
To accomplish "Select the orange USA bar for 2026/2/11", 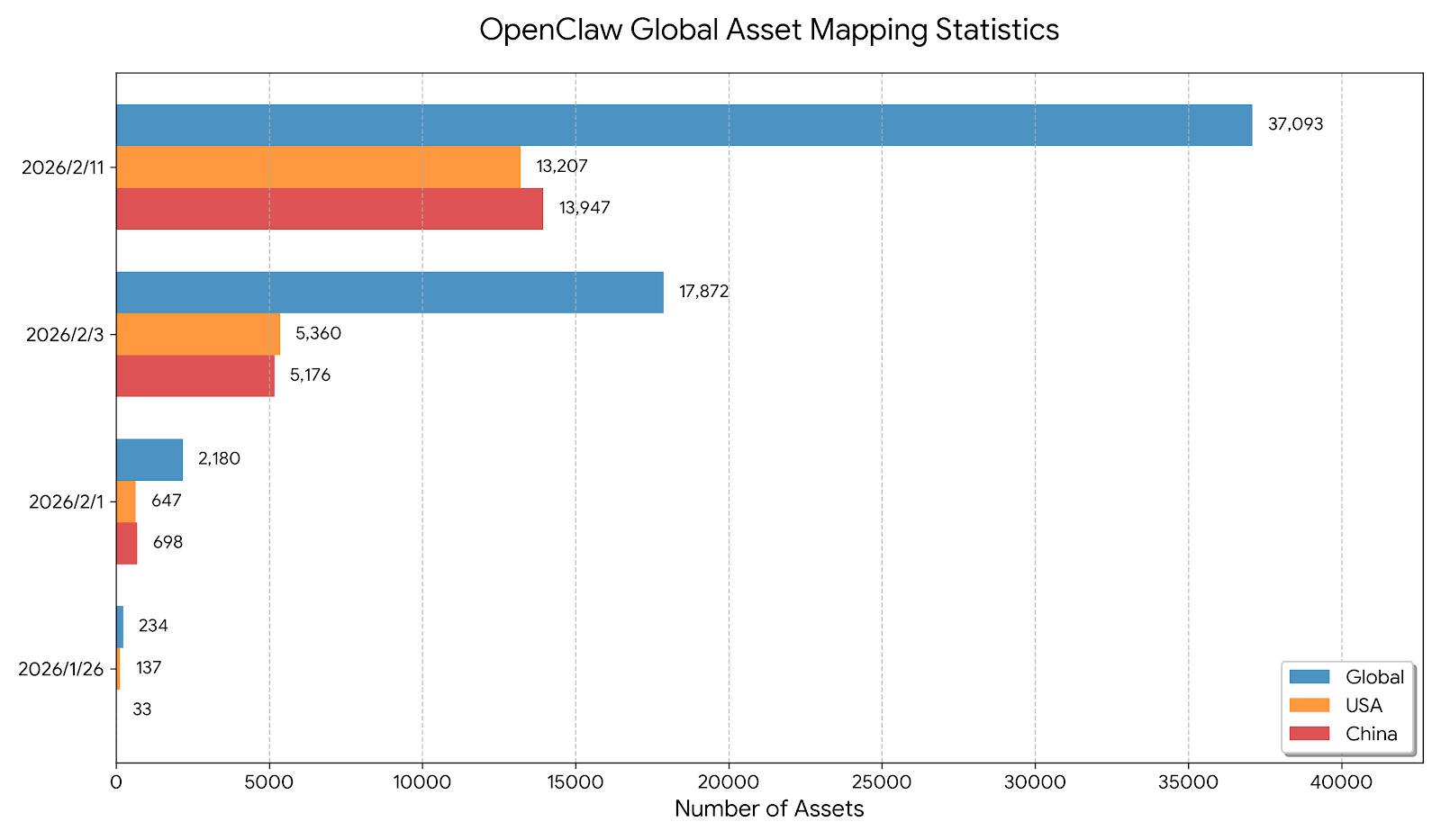I will [x=318, y=167].
